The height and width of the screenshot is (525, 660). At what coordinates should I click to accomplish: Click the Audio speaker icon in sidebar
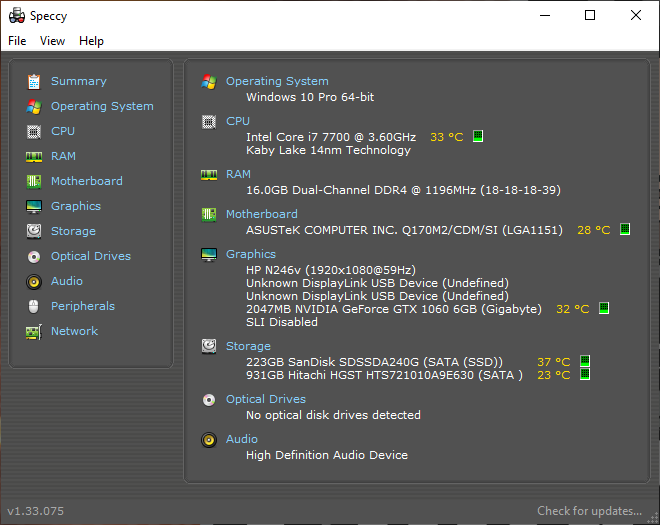(x=34, y=281)
